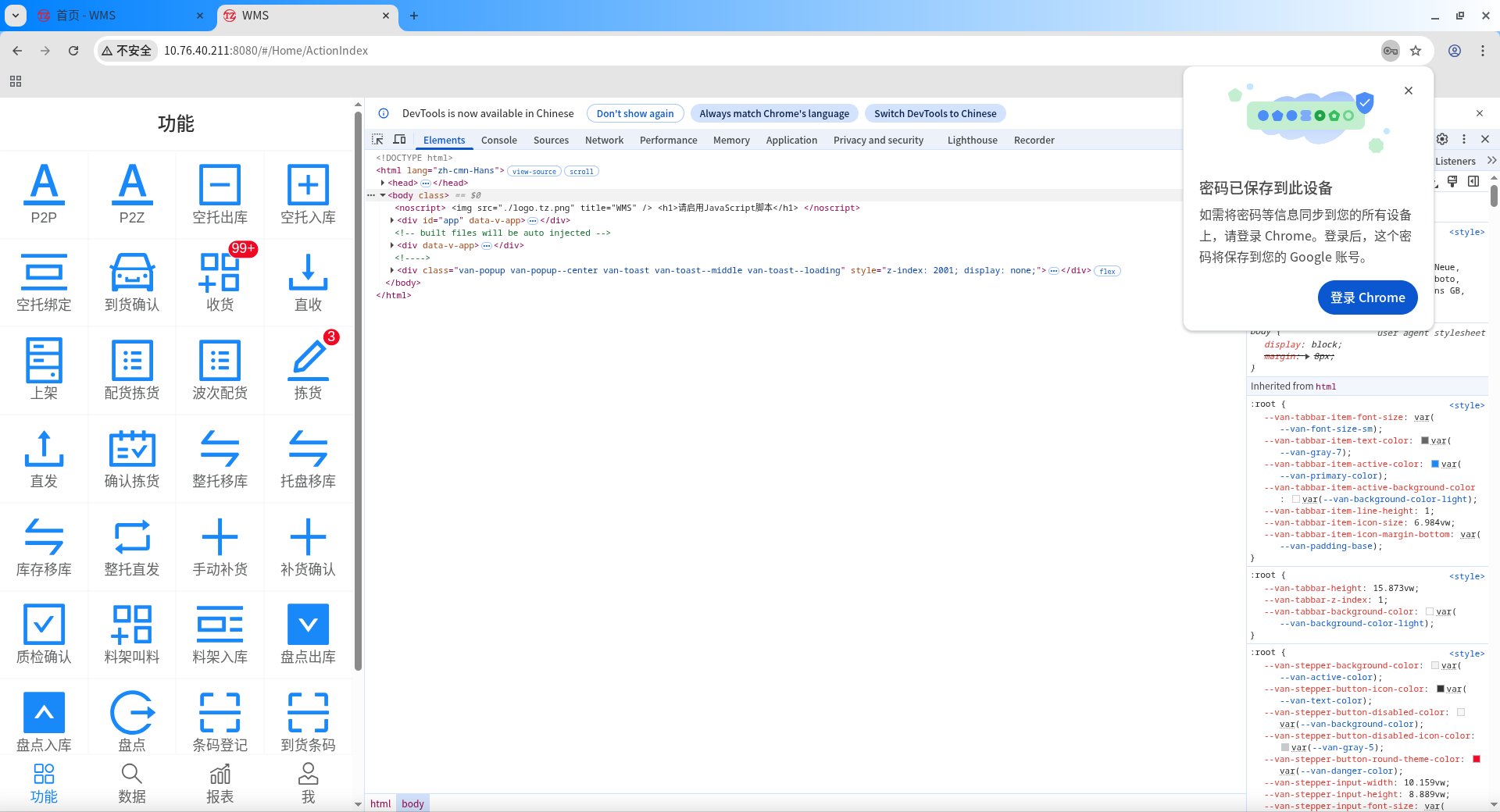Select the 条码登记 barcode scan icon

[x=220, y=712]
